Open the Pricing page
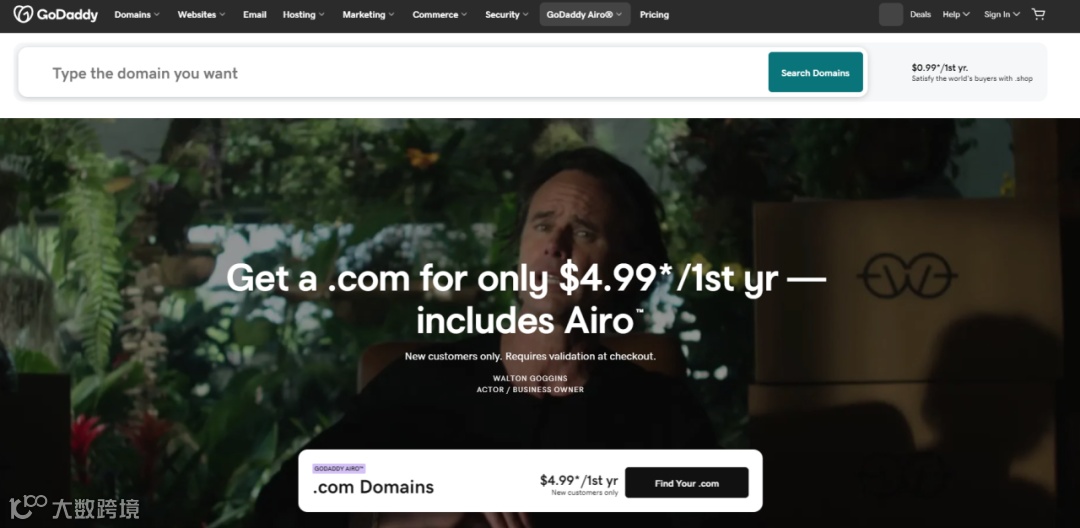 [654, 14]
